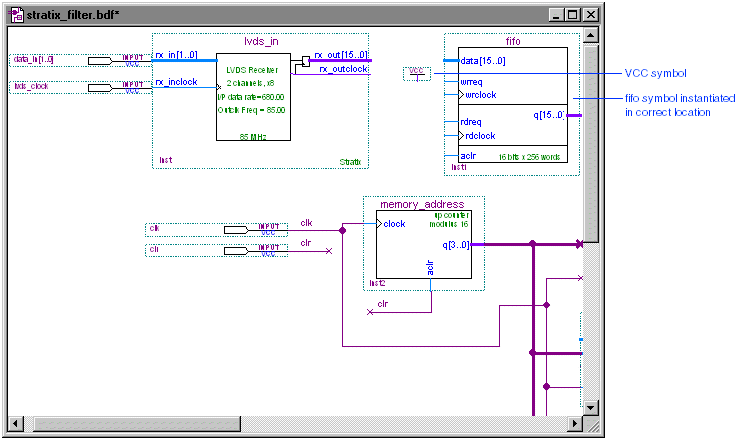Click the aclr port on the fifo block
This screenshot has width=737, height=440.
click(x=468, y=156)
